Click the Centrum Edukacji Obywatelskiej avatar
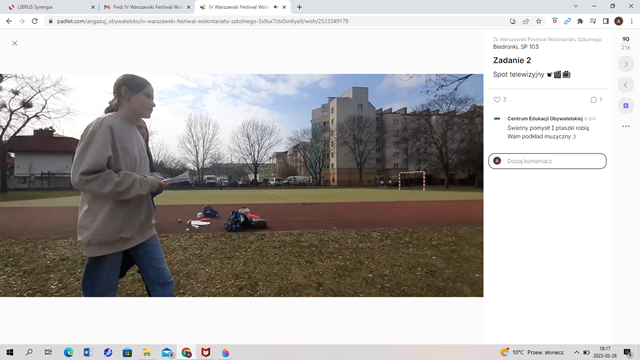 tap(497, 119)
